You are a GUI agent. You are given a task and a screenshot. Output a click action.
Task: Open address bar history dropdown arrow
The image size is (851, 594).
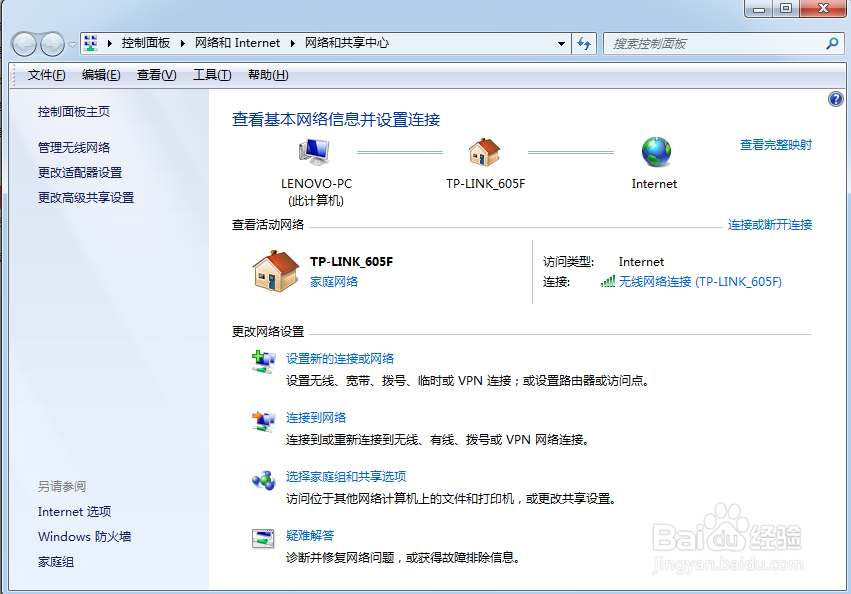[561, 44]
